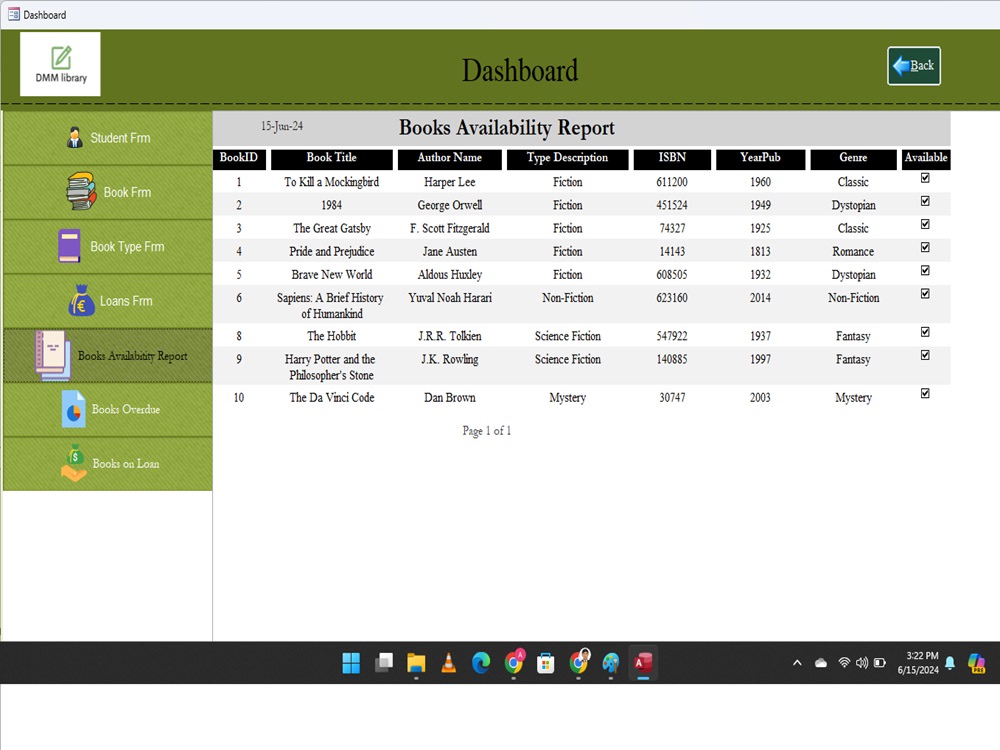This screenshot has height=750, width=1000.
Task: Click 'Yuval Noah Harari' author cell
Action: click(x=450, y=297)
